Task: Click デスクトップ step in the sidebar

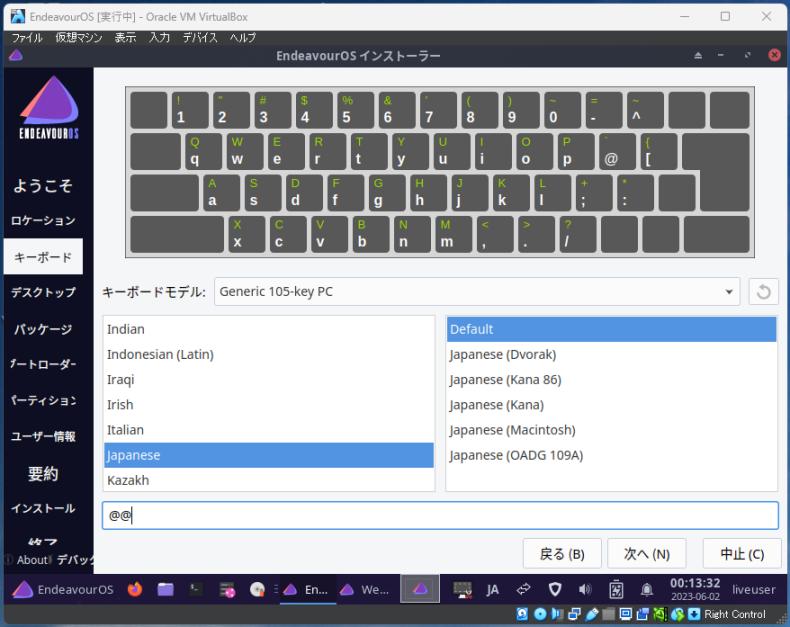Action: 43,292
